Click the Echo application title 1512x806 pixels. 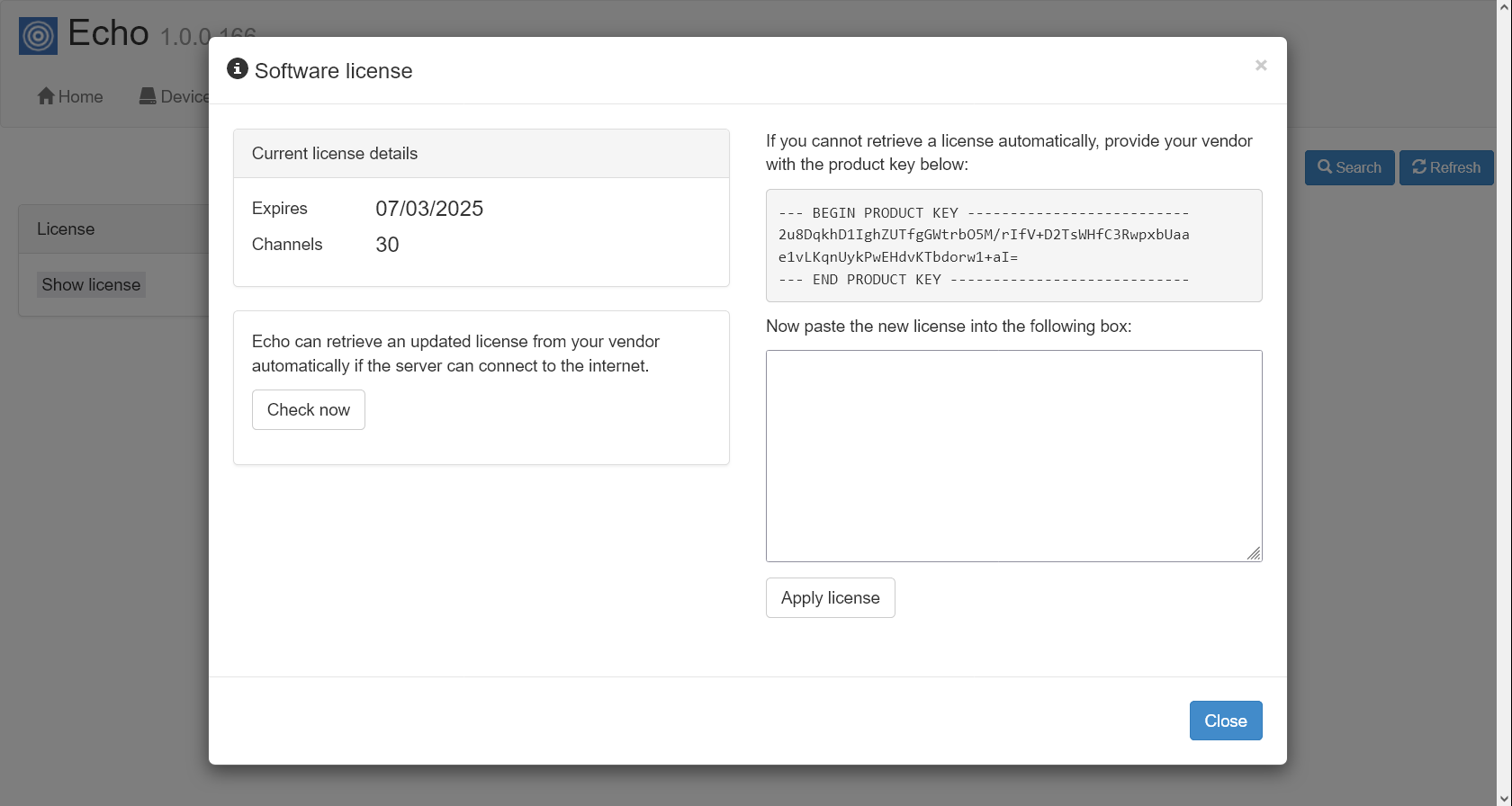[108, 33]
